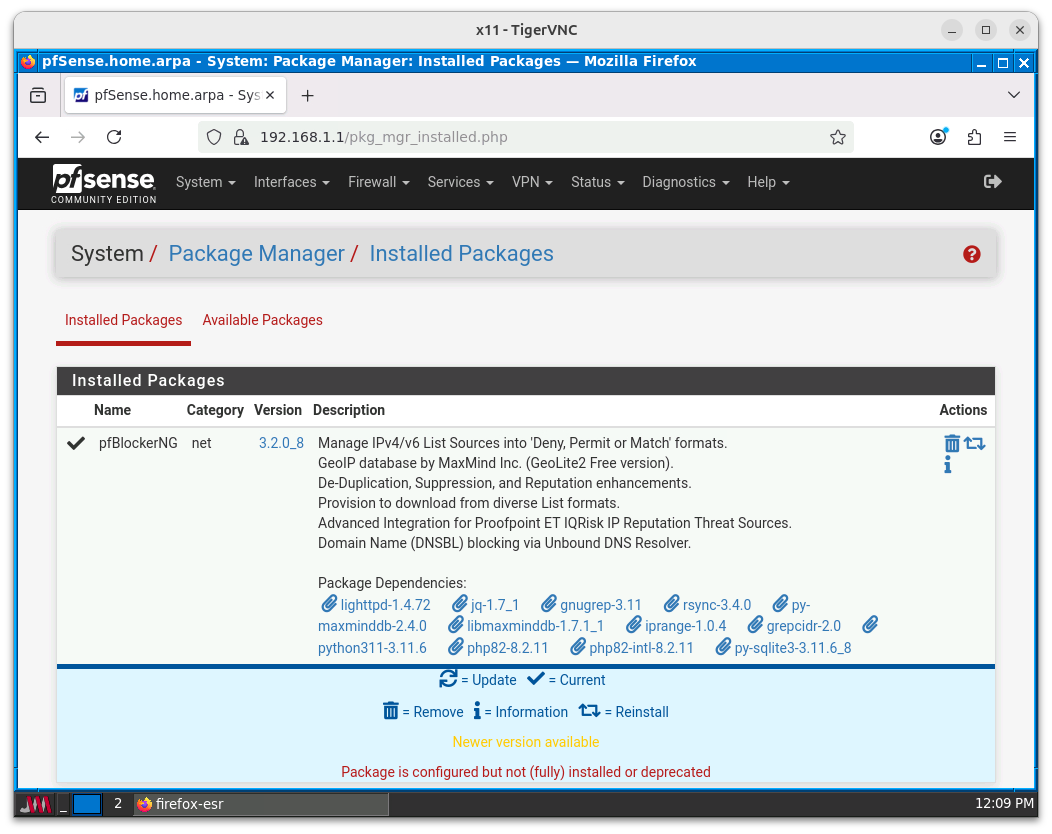Viewport: 1052px width, 834px height.
Task: Open the php82-8.2.11 dependency link
Action: point(498,648)
